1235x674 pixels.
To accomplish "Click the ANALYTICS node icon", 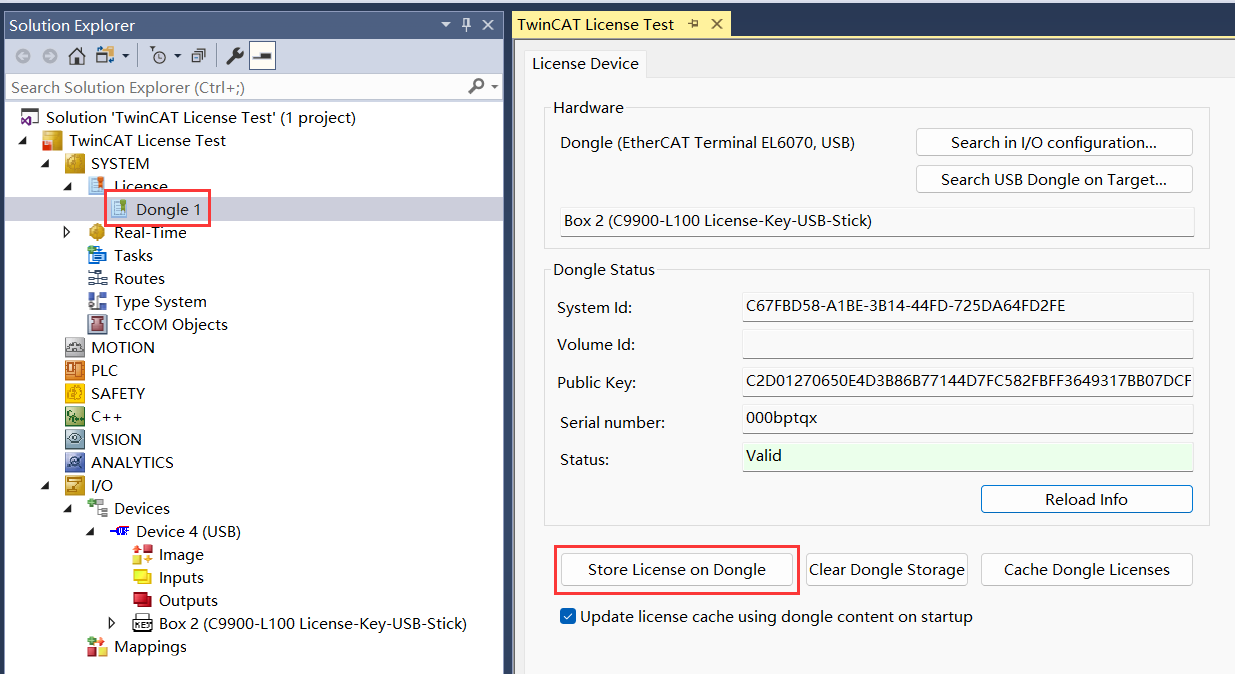I will tap(75, 462).
